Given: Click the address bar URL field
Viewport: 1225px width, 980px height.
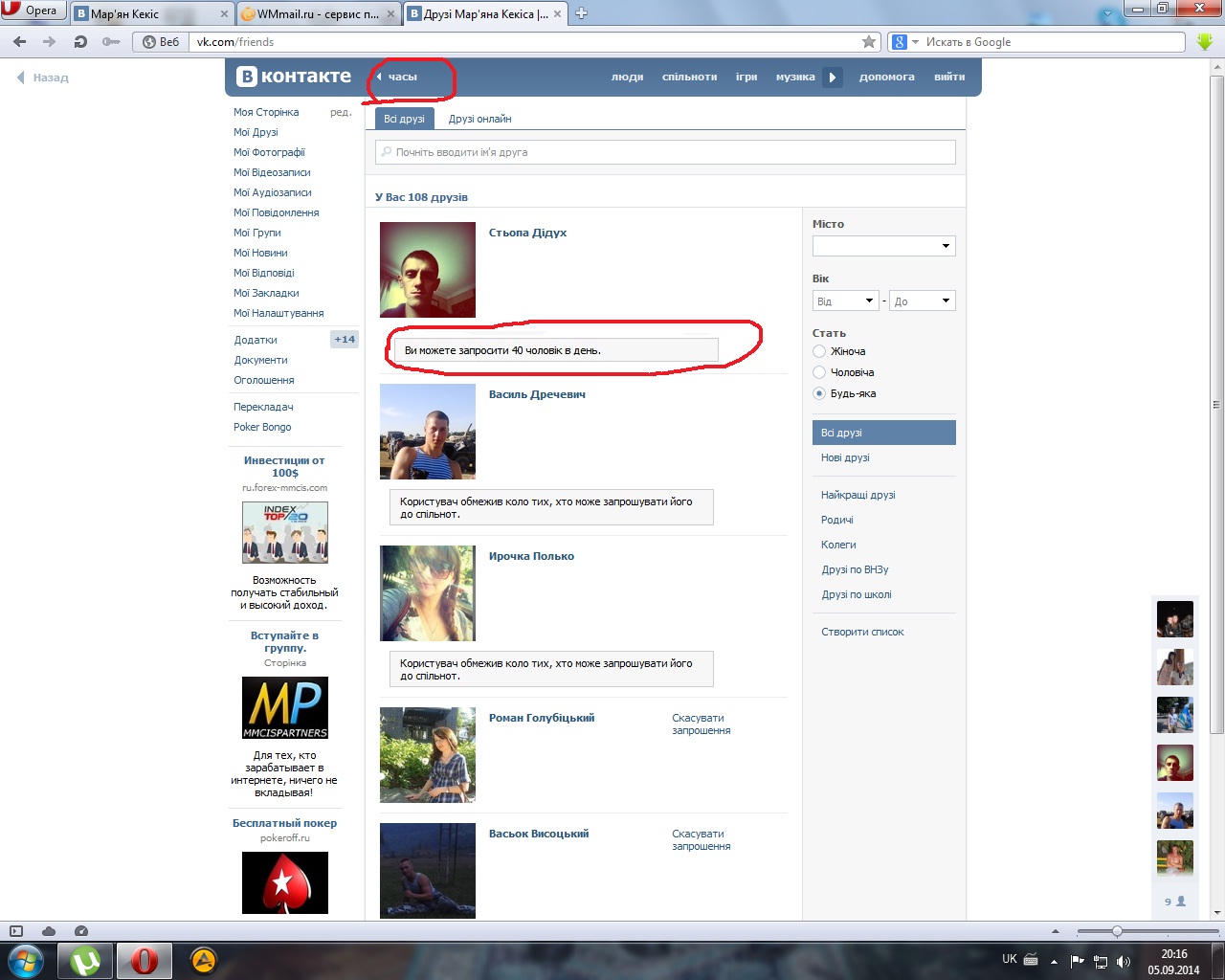Looking at the screenshot, I should [x=524, y=42].
